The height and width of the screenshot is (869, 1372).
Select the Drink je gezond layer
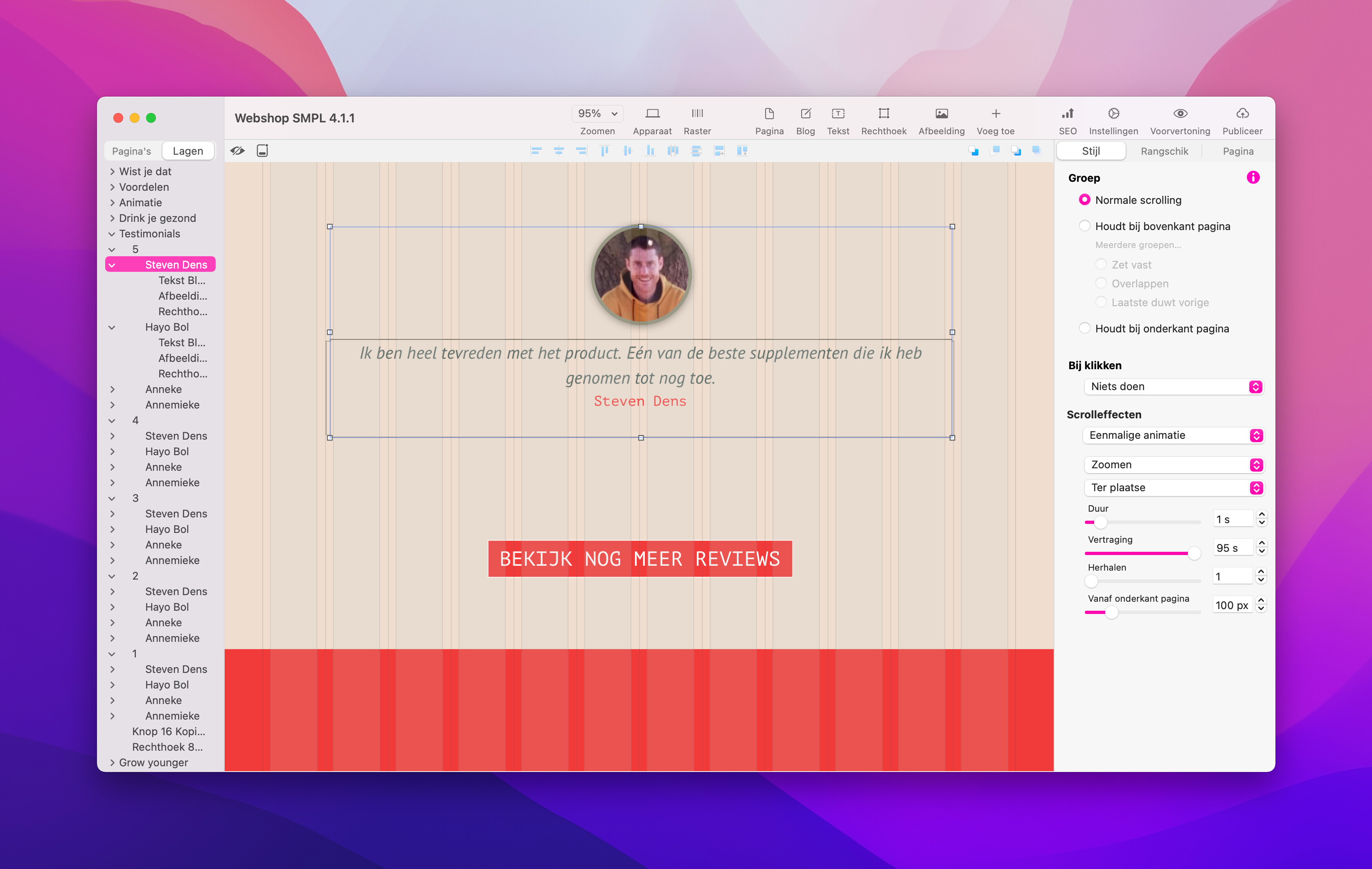157,218
